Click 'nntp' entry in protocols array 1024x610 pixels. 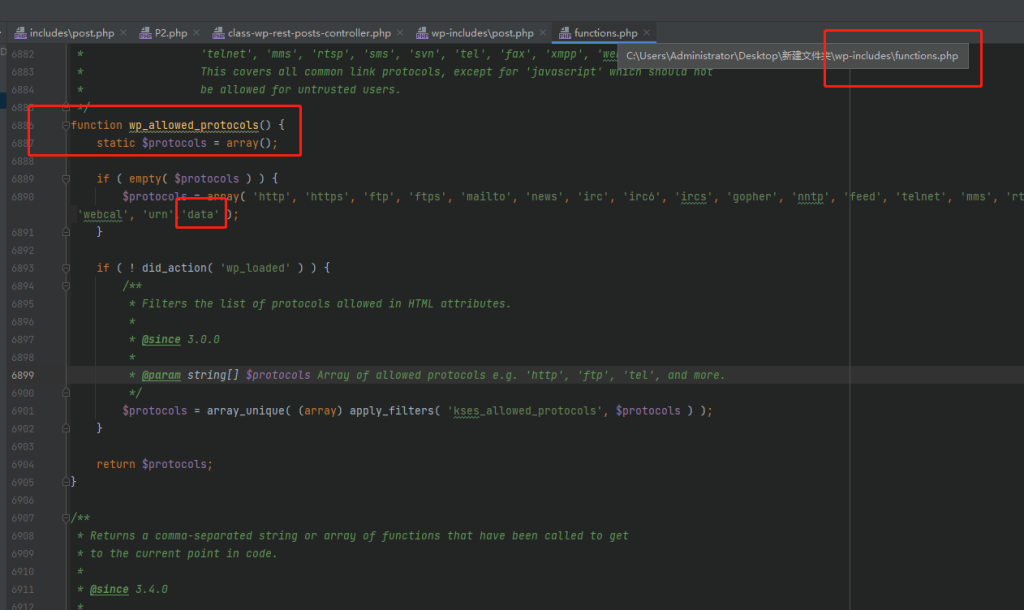coord(810,197)
